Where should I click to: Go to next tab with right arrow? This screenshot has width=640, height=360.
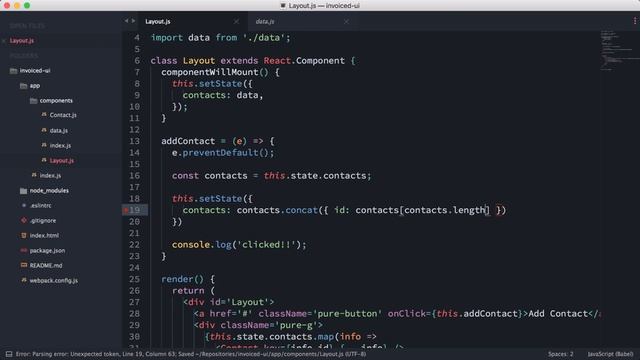point(133,21)
